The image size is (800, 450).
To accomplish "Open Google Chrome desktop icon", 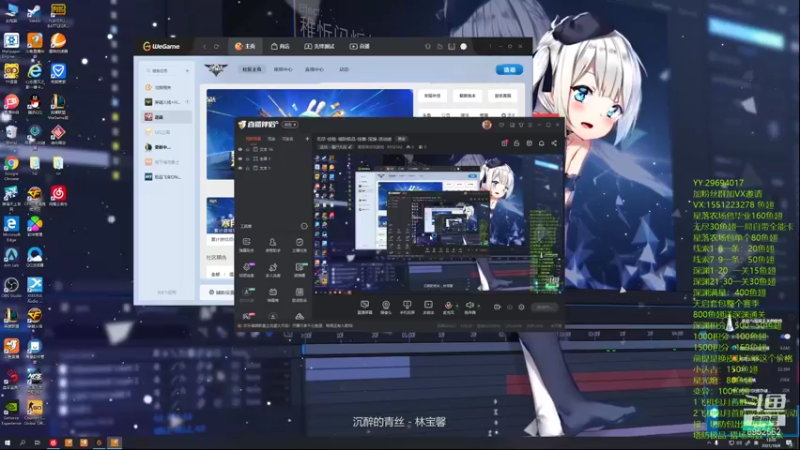I will (11, 167).
